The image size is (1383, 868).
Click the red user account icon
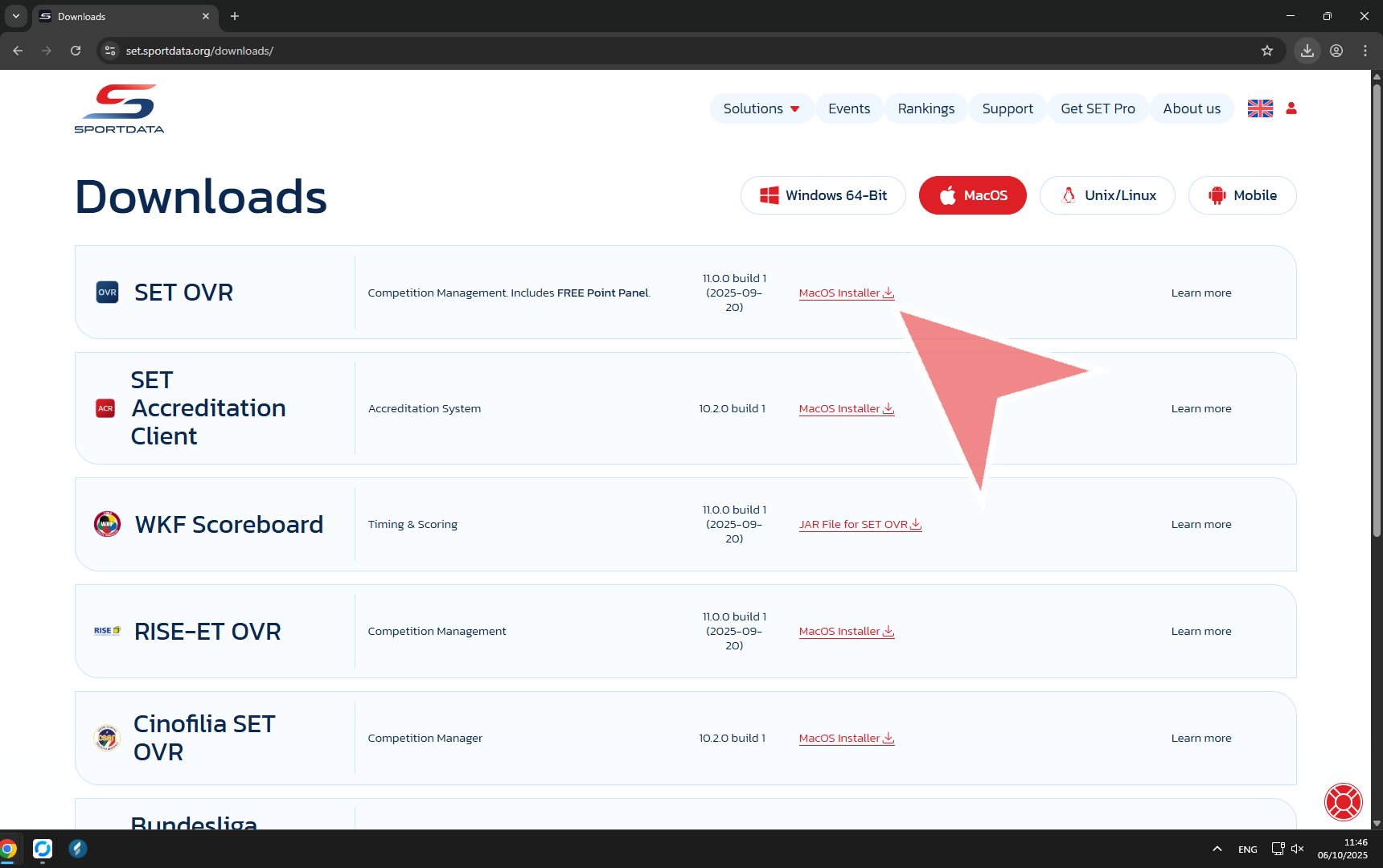(1291, 108)
